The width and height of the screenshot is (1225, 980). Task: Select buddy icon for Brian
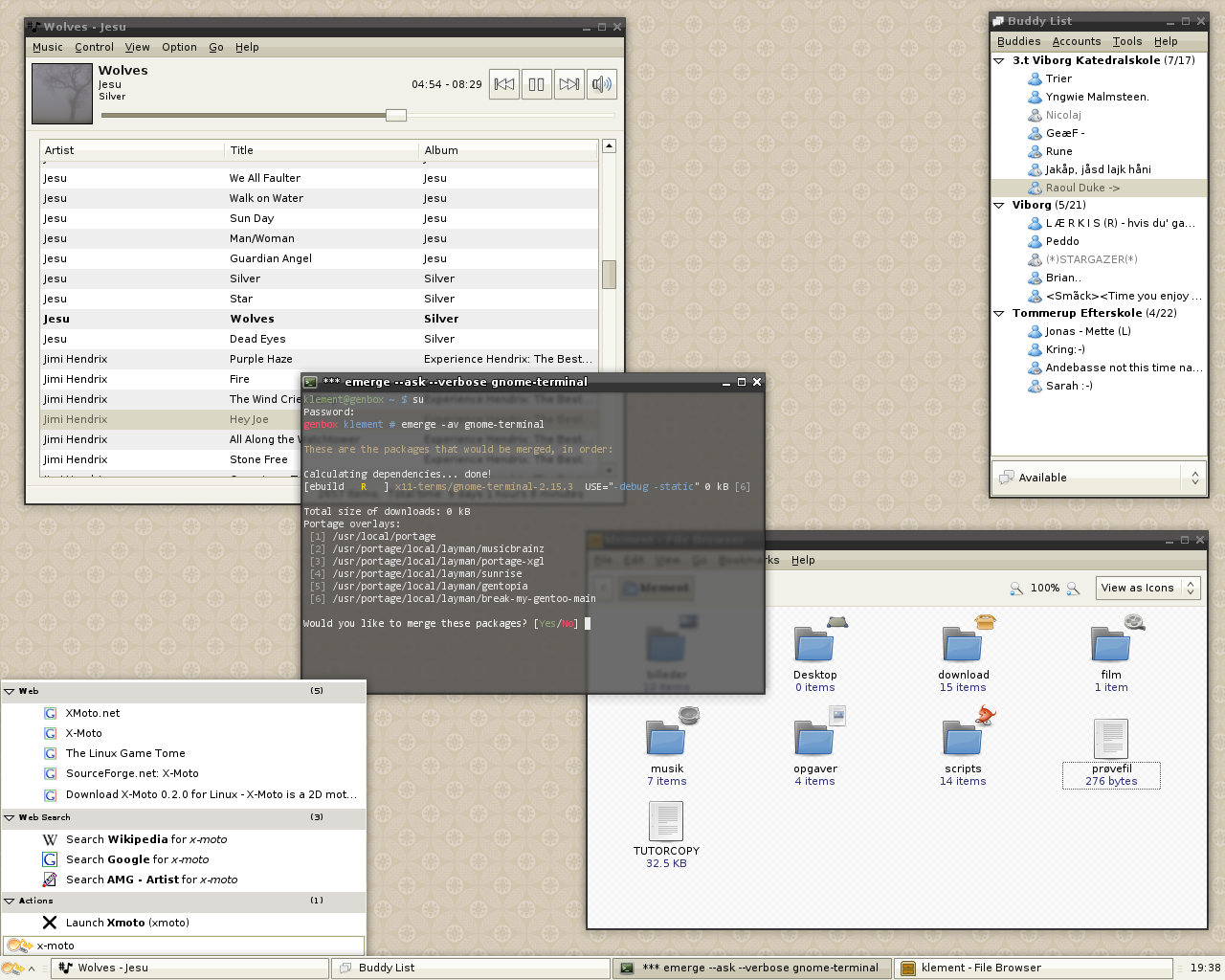(x=1035, y=278)
